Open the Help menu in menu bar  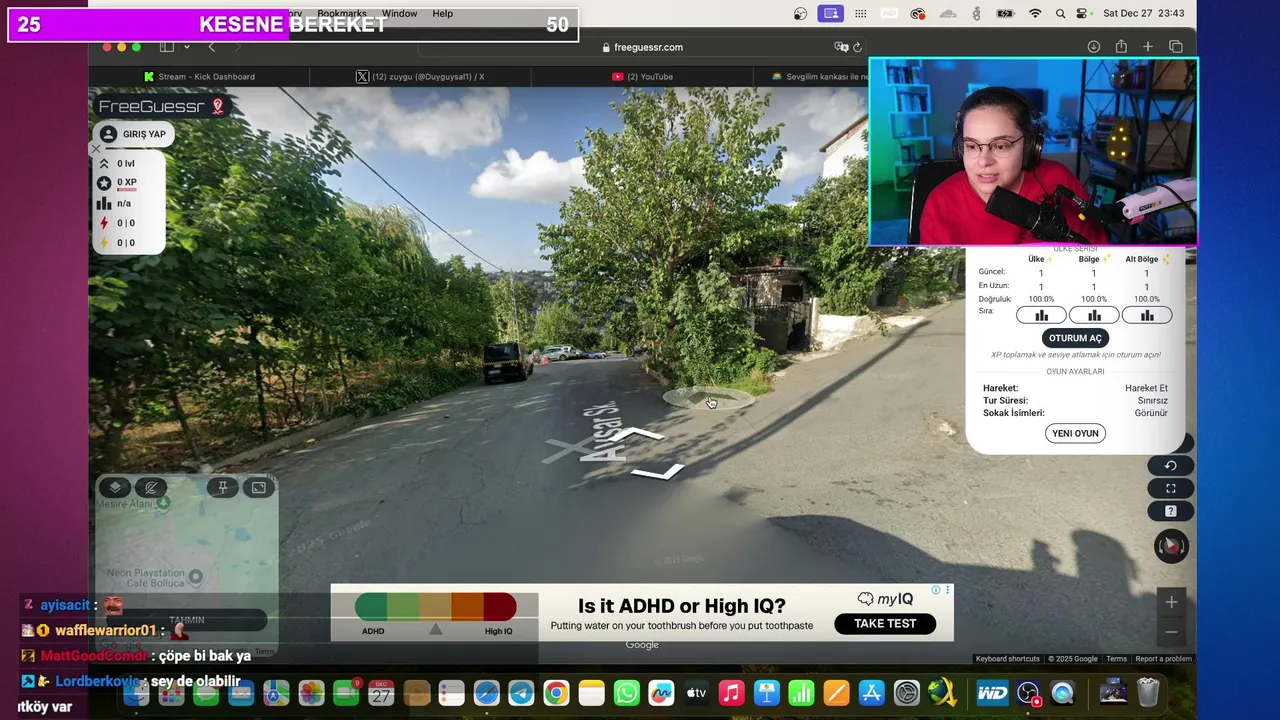(442, 13)
